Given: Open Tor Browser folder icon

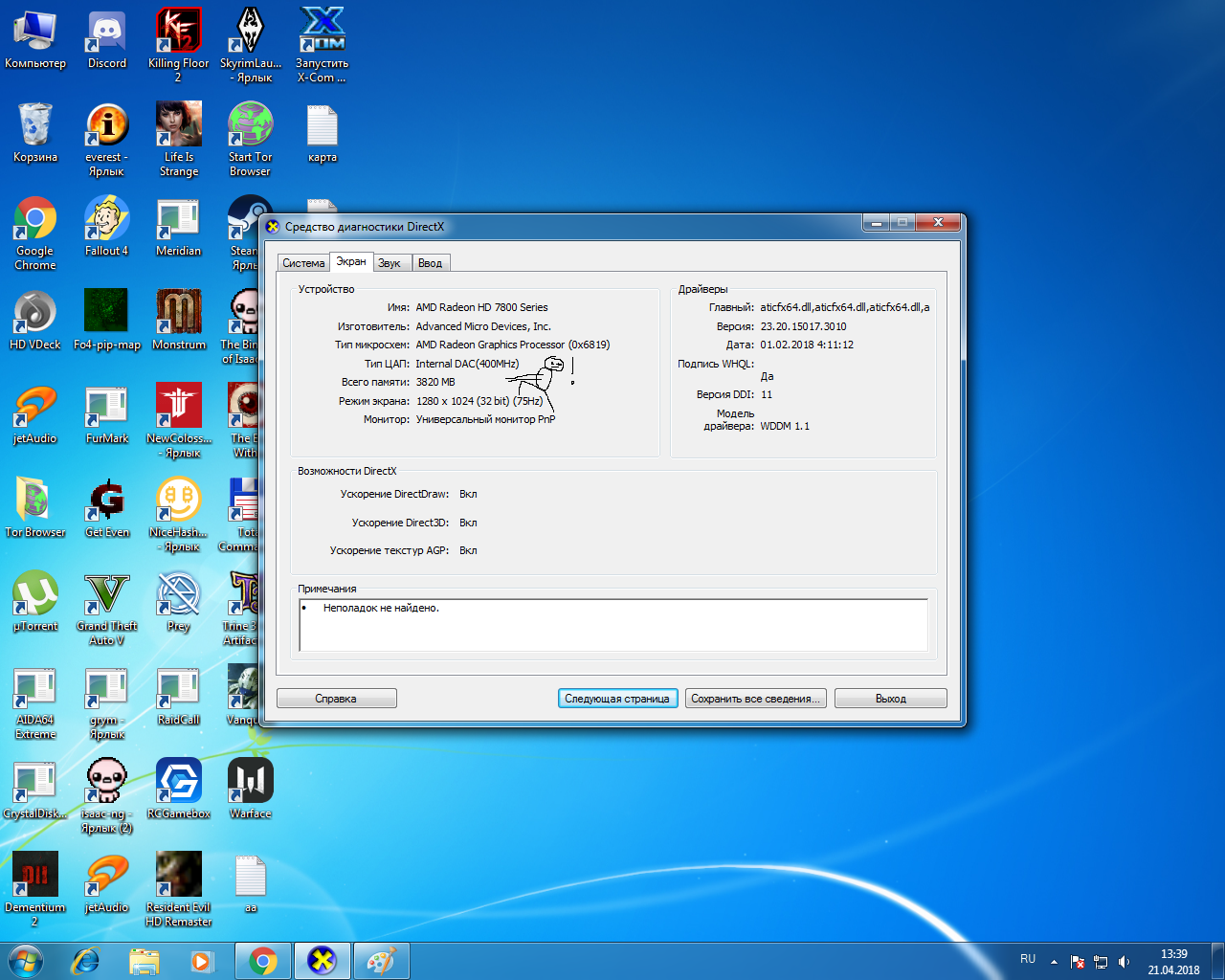Looking at the screenshot, I should pos(35,507).
